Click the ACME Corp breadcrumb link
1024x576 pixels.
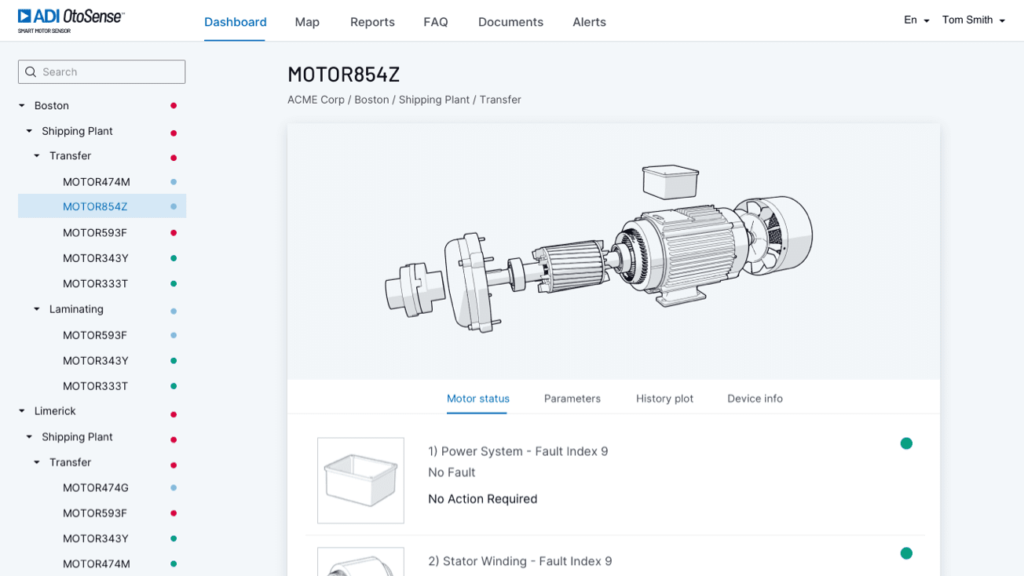coord(316,99)
